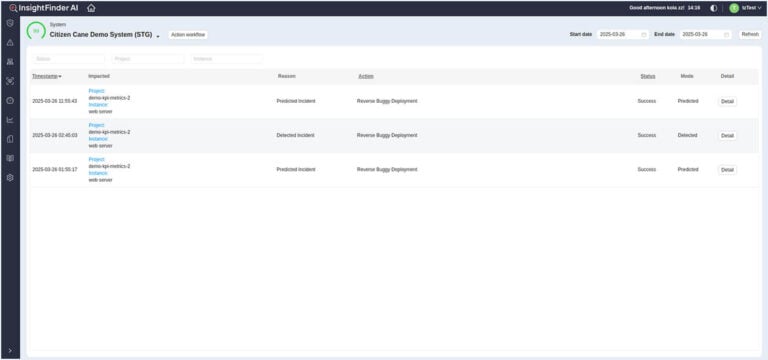Sort by the Action column header

click(x=366, y=76)
